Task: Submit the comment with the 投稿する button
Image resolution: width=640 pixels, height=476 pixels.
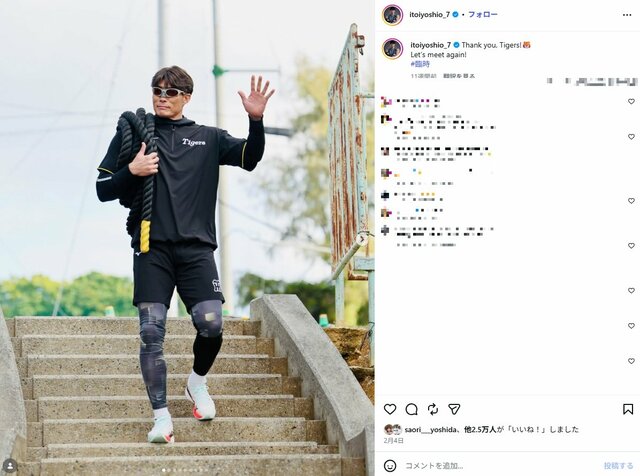Action: pos(618,465)
